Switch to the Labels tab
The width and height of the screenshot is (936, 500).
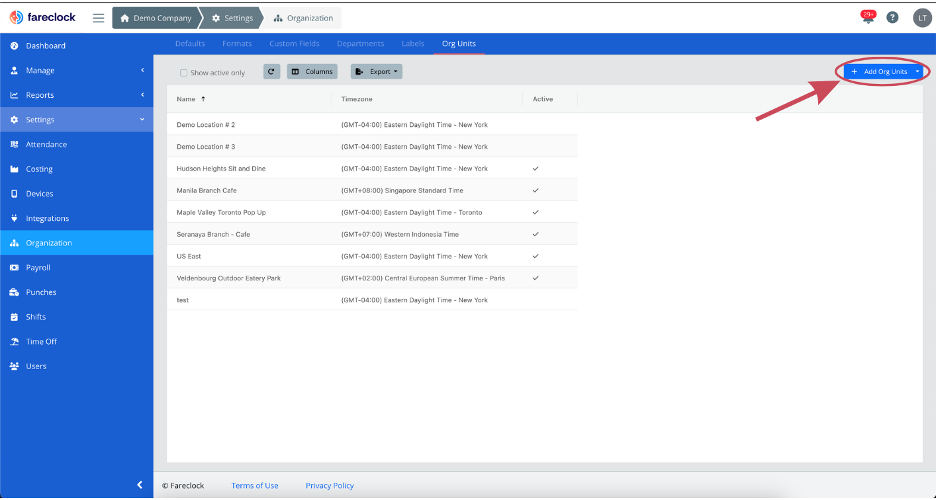(413, 44)
